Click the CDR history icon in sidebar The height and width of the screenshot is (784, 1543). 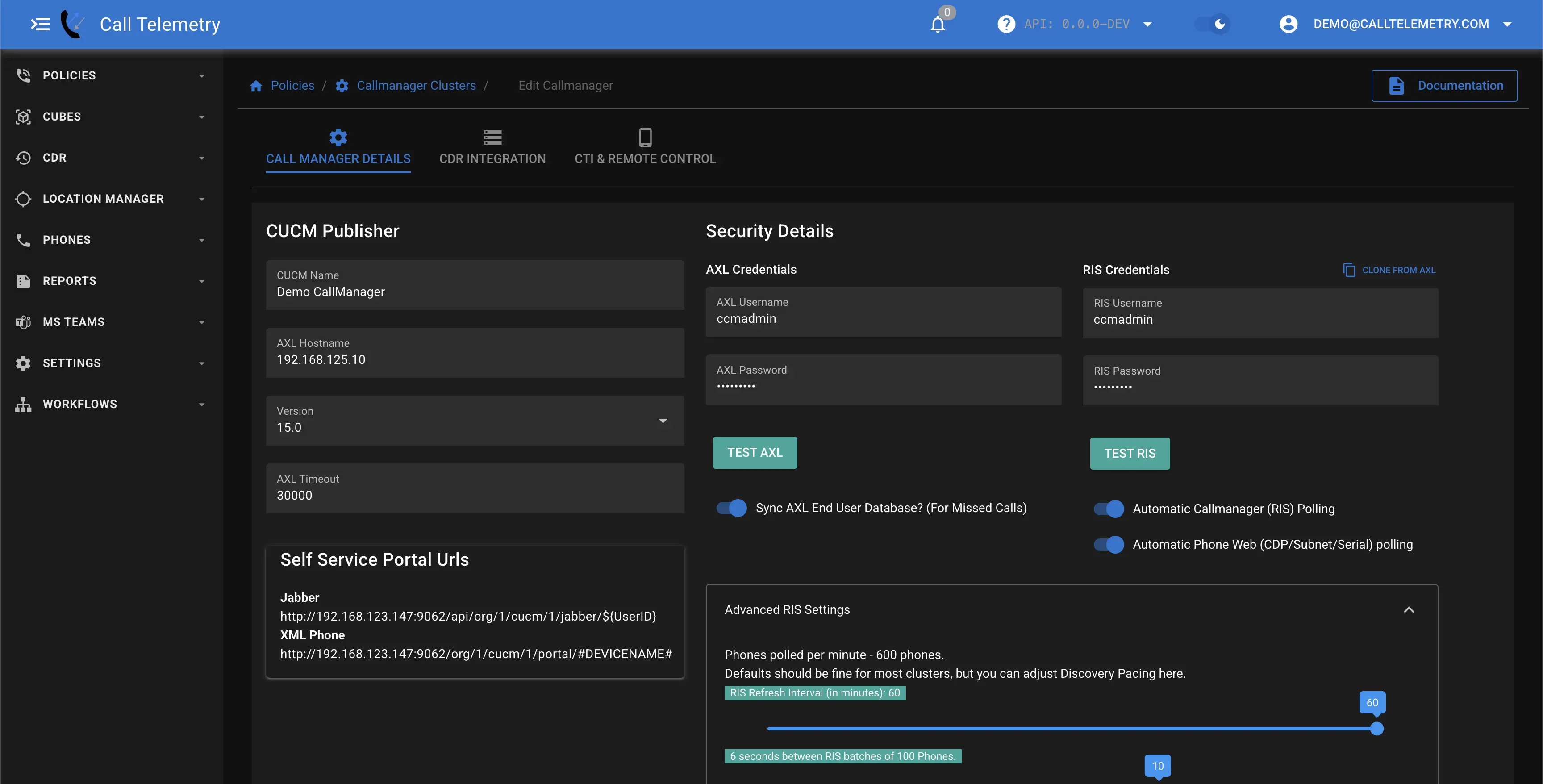pos(23,158)
